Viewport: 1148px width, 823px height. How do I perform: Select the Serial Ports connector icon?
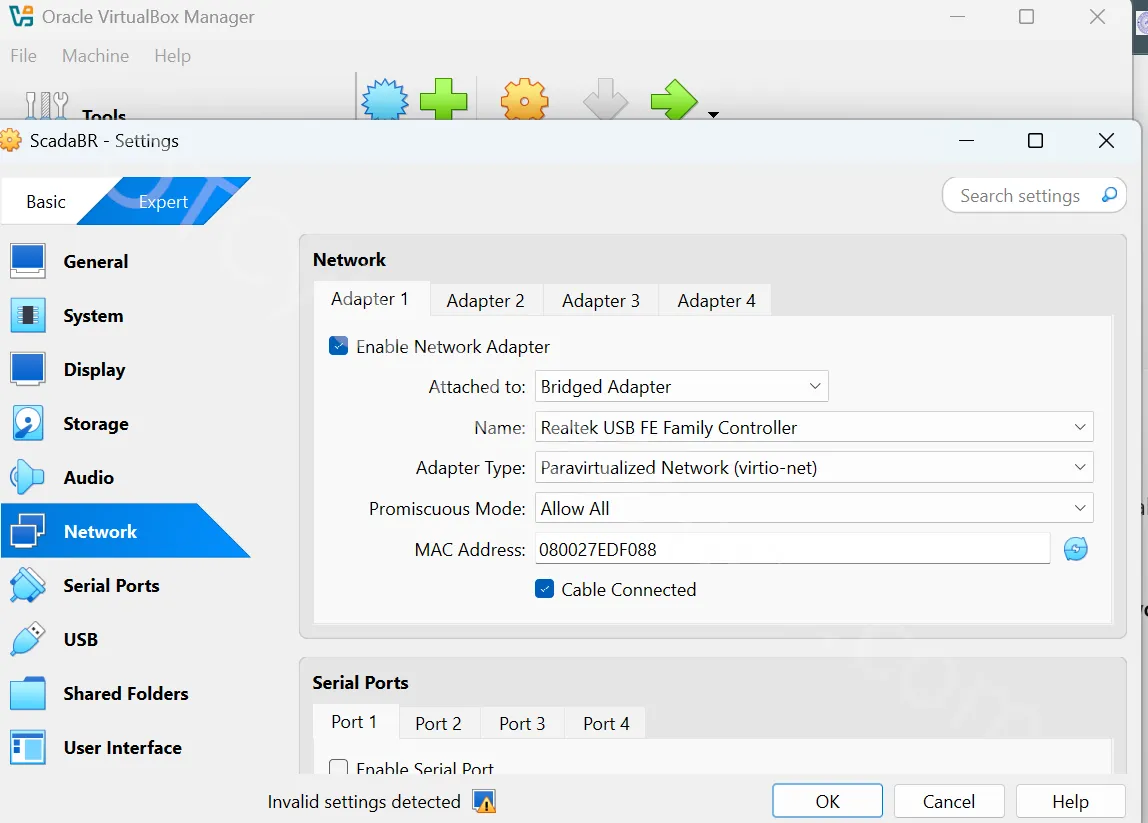pyautogui.click(x=28, y=585)
